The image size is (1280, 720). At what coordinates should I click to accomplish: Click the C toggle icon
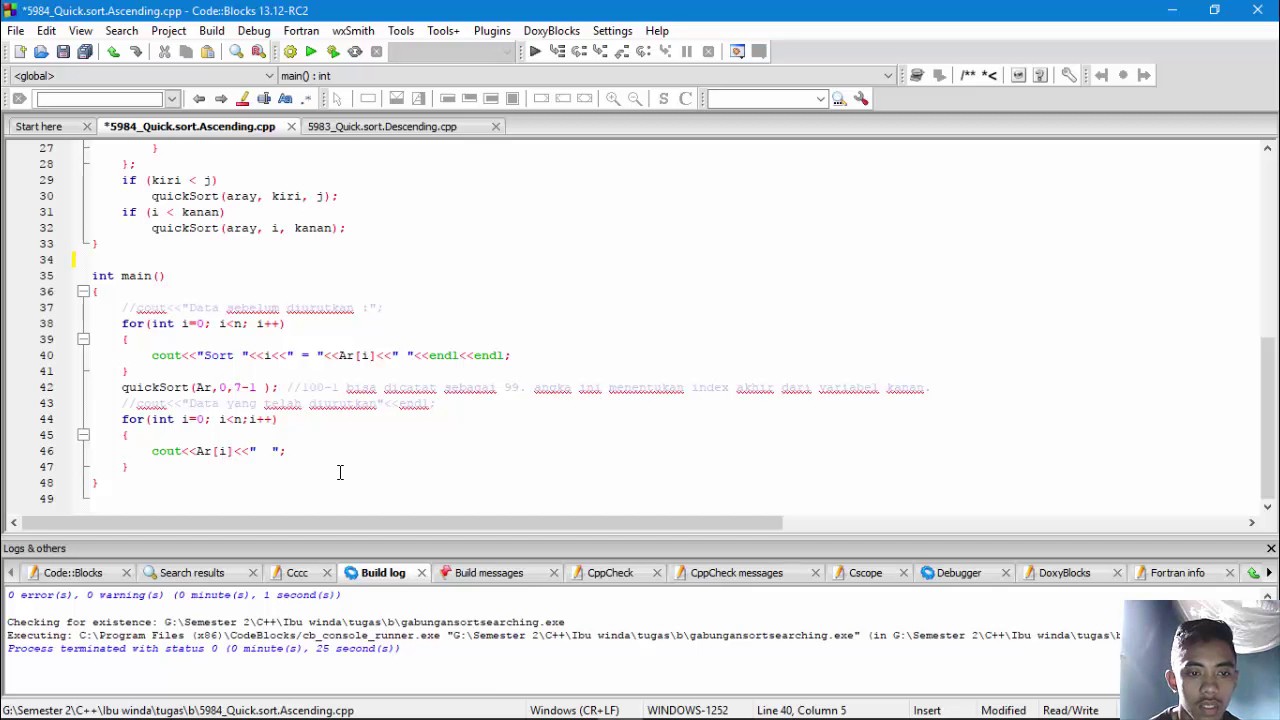[x=685, y=98]
